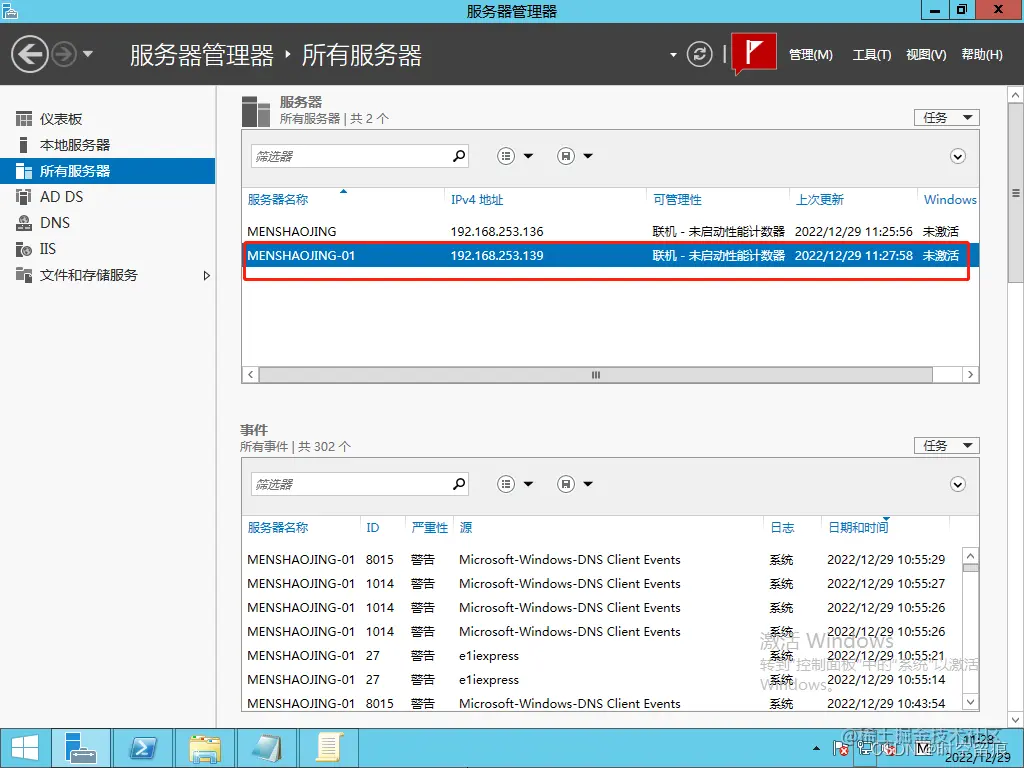The height and width of the screenshot is (768, 1024).
Task: Sort by IPv4 地址 column
Action: click(x=477, y=200)
